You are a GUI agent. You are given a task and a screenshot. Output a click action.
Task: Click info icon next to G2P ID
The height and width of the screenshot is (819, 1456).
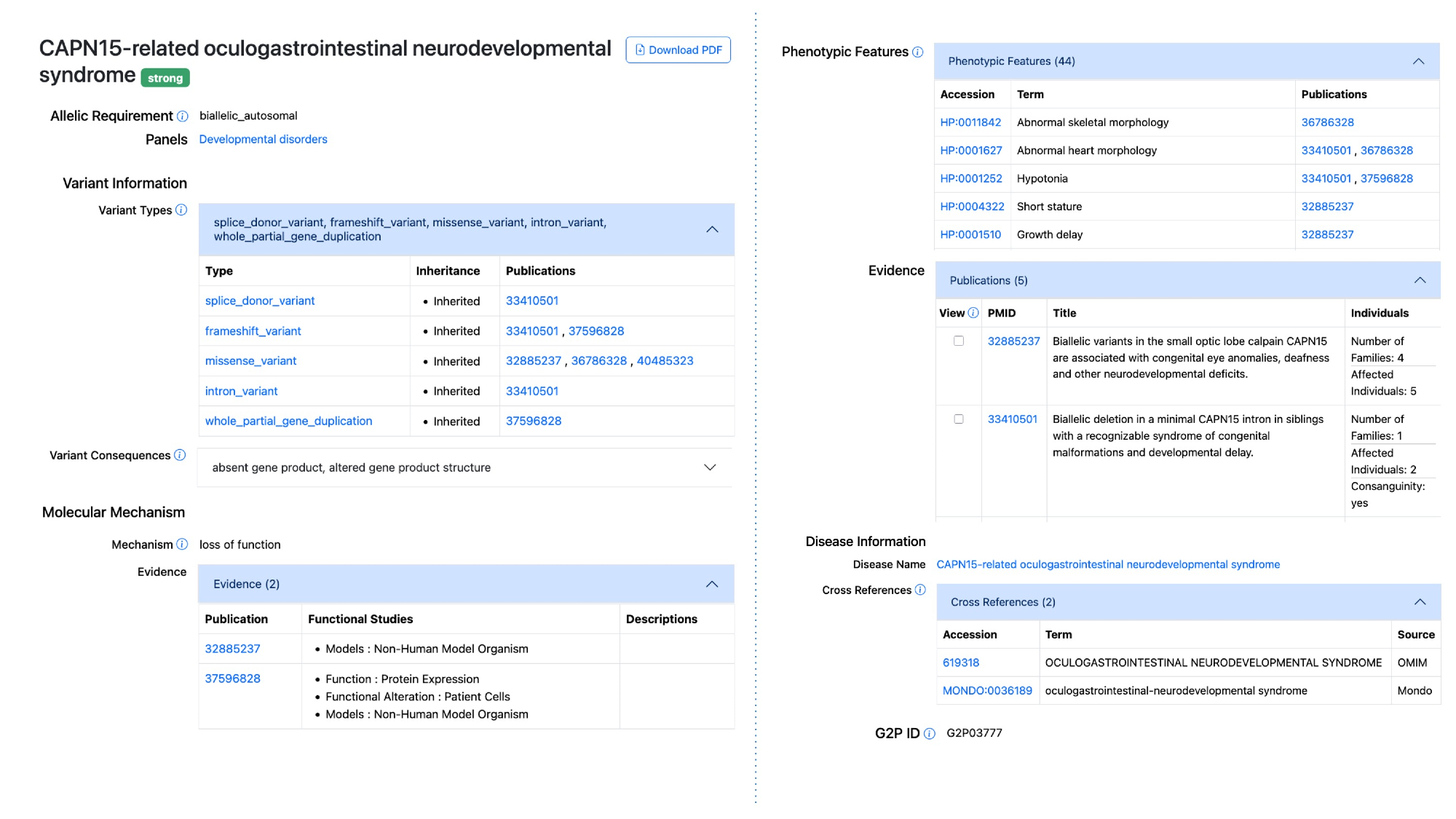coord(930,734)
